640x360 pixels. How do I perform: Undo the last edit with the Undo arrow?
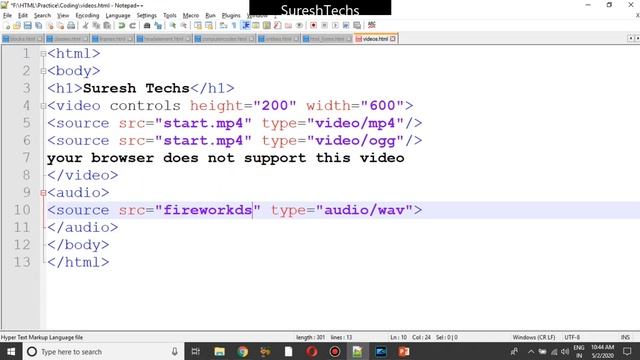122,26
